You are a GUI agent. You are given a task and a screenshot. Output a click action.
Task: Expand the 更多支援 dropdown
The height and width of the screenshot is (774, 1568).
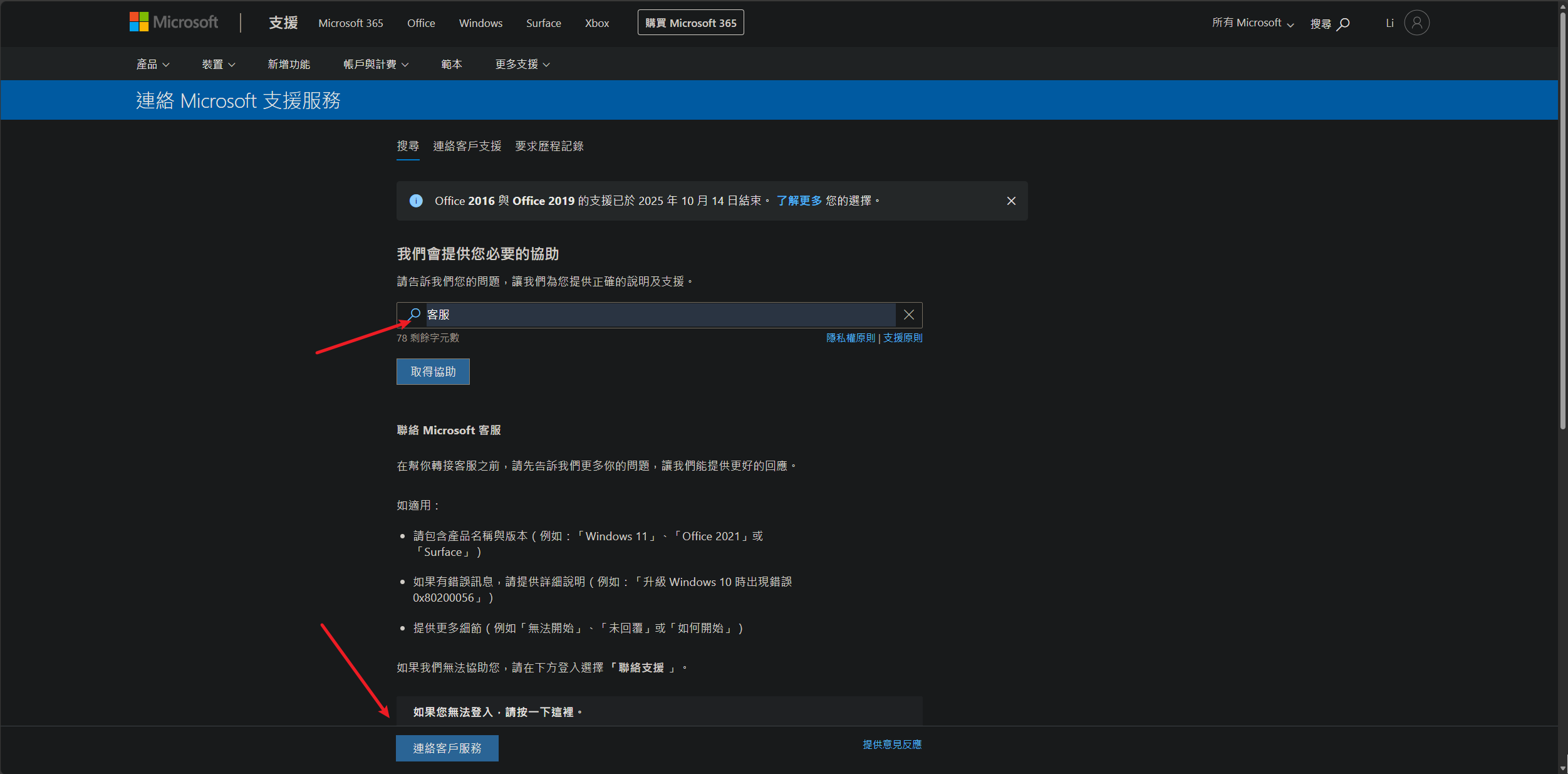coord(522,65)
